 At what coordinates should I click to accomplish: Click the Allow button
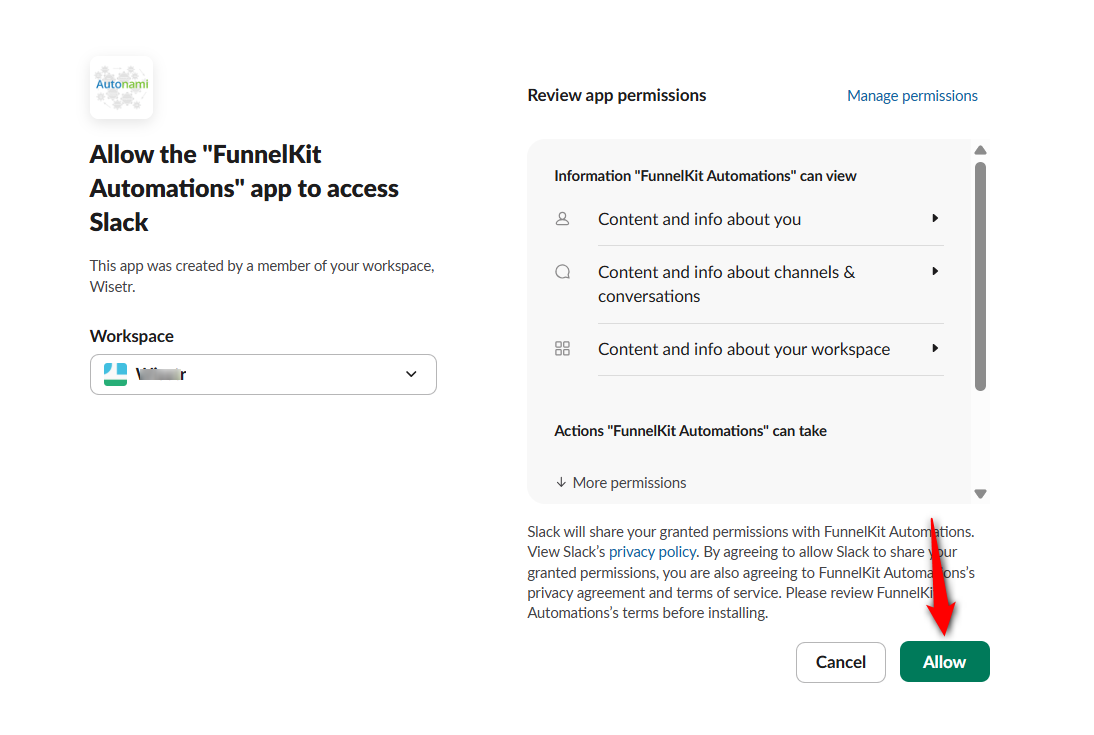pyautogui.click(x=944, y=661)
